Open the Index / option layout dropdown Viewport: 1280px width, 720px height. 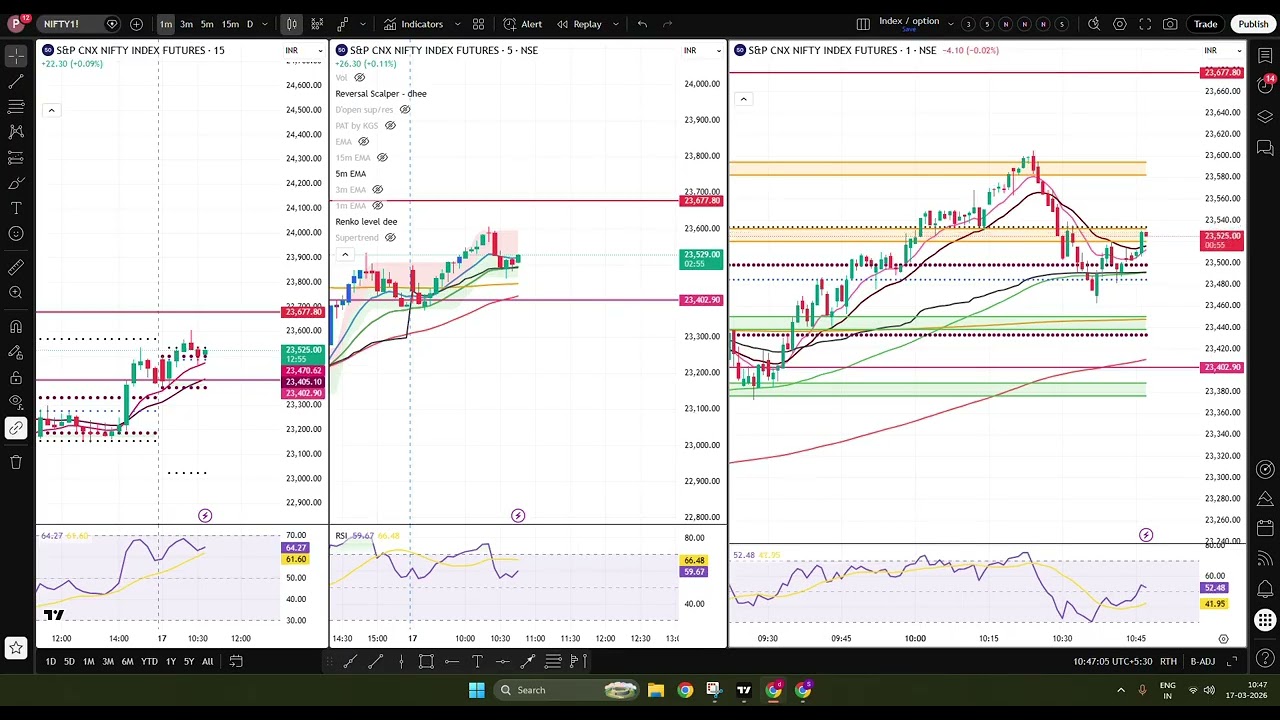tap(950, 24)
